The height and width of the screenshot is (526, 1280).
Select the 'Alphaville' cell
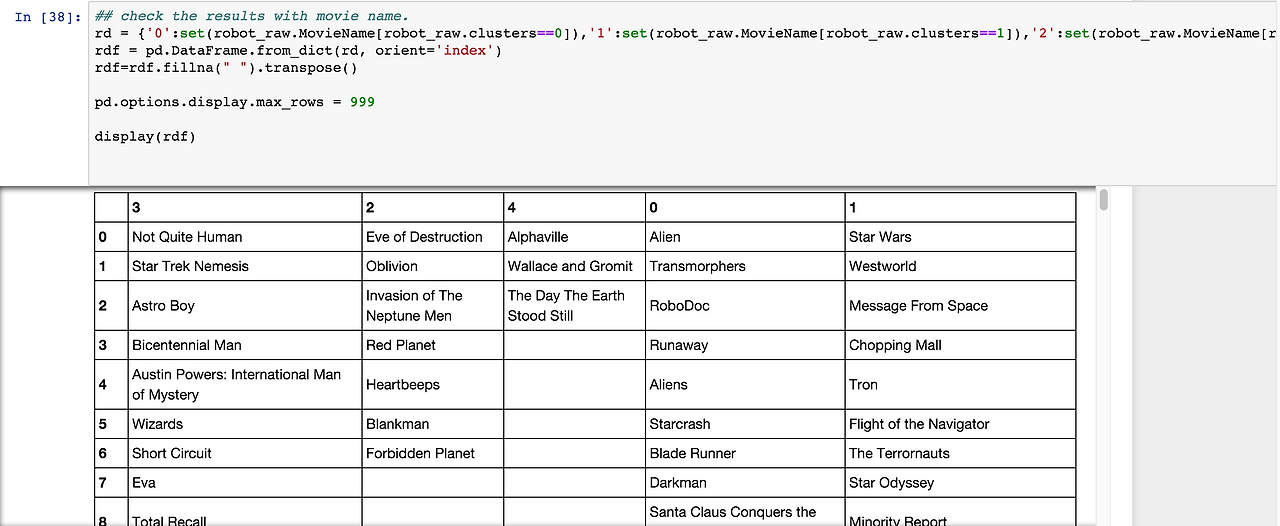click(x=575, y=237)
